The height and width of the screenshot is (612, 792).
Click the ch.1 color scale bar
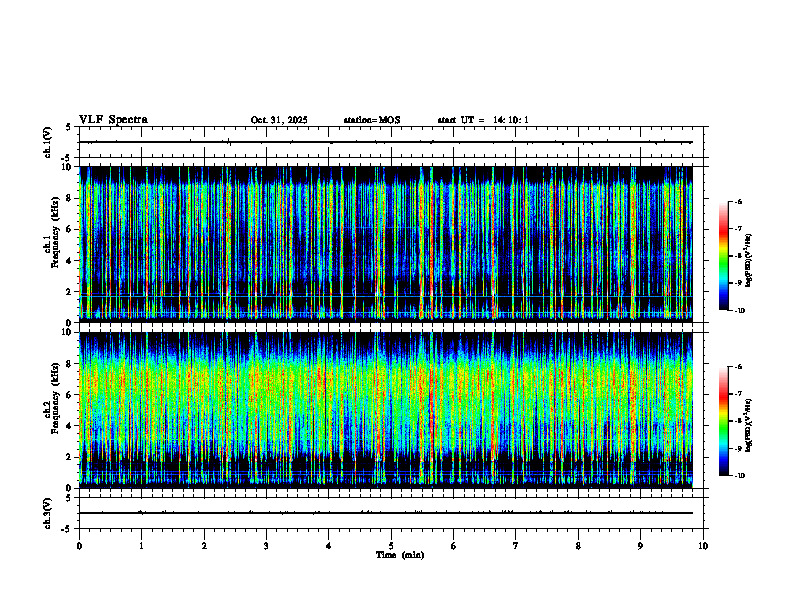pos(723,256)
